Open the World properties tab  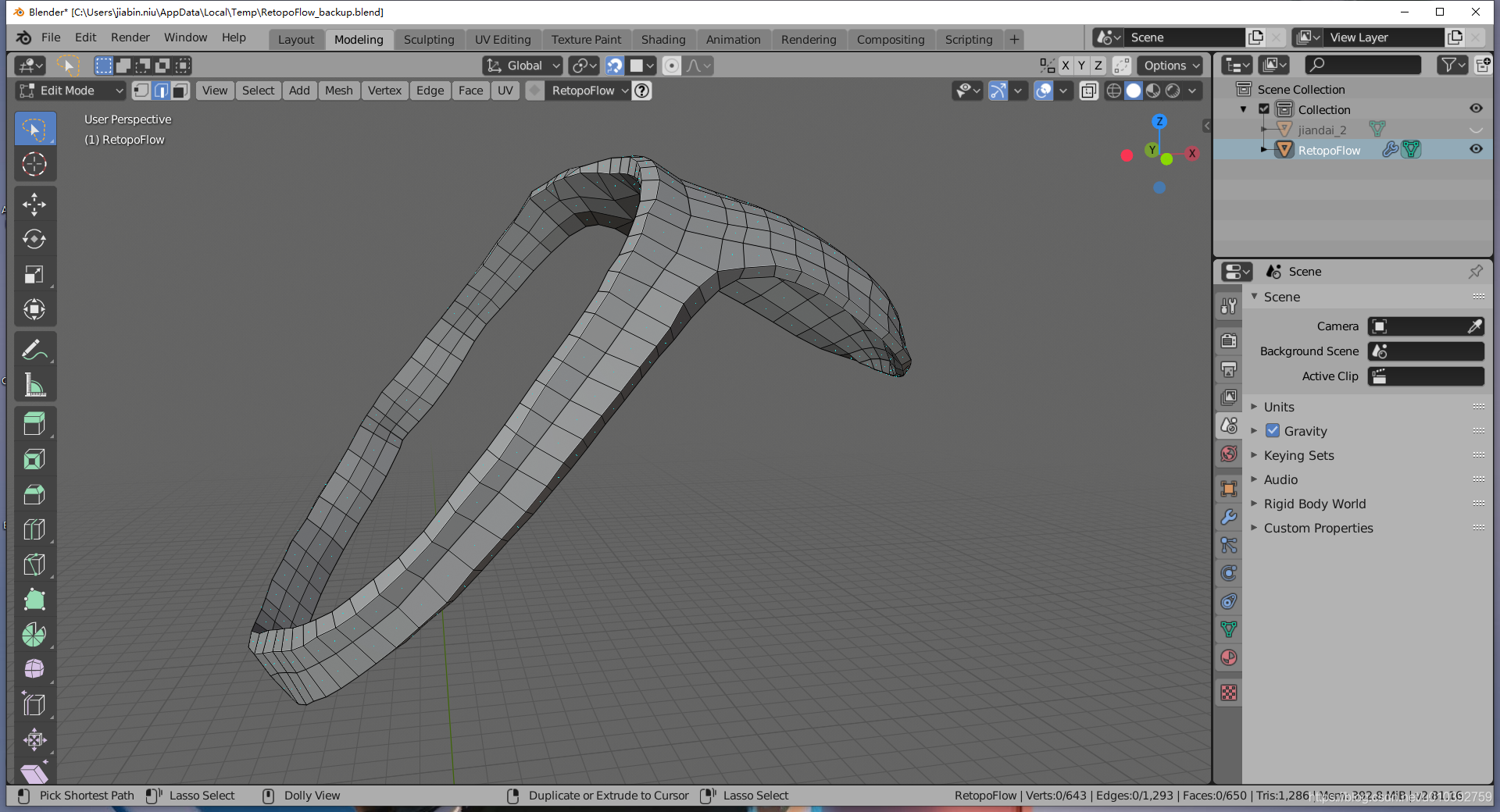point(1229,454)
